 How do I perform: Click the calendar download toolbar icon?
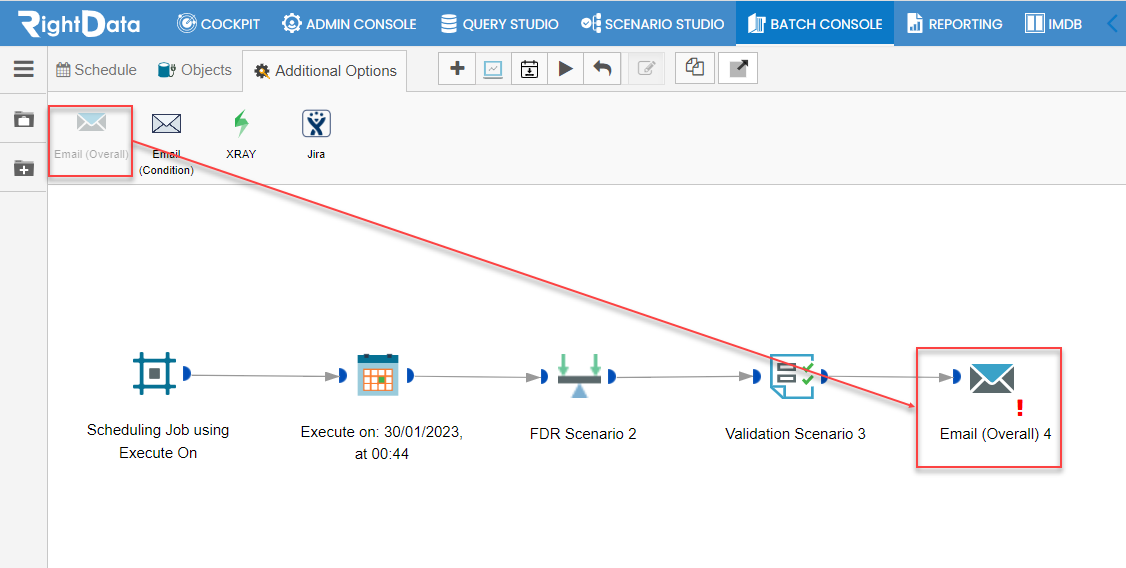tap(529, 69)
